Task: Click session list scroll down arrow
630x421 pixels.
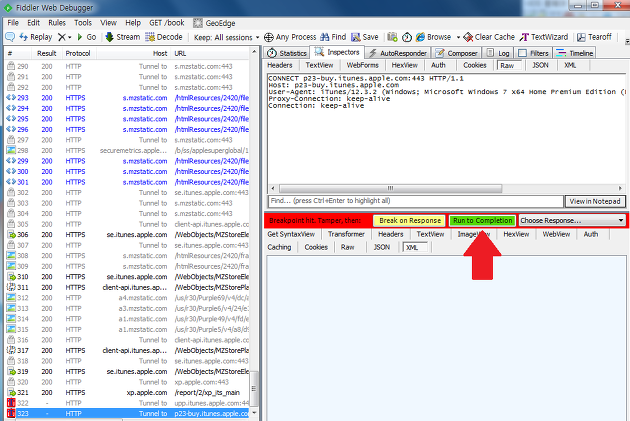Action: coord(254,413)
